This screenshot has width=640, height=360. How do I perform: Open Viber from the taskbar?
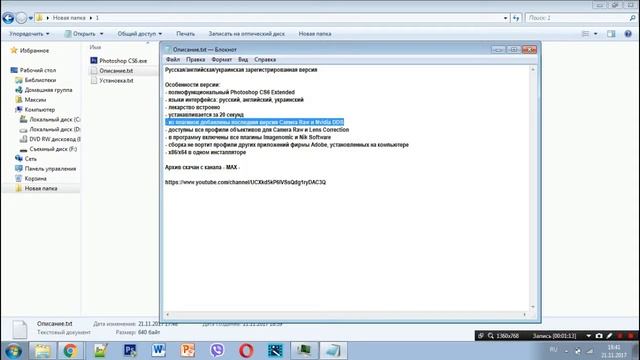coord(217,351)
